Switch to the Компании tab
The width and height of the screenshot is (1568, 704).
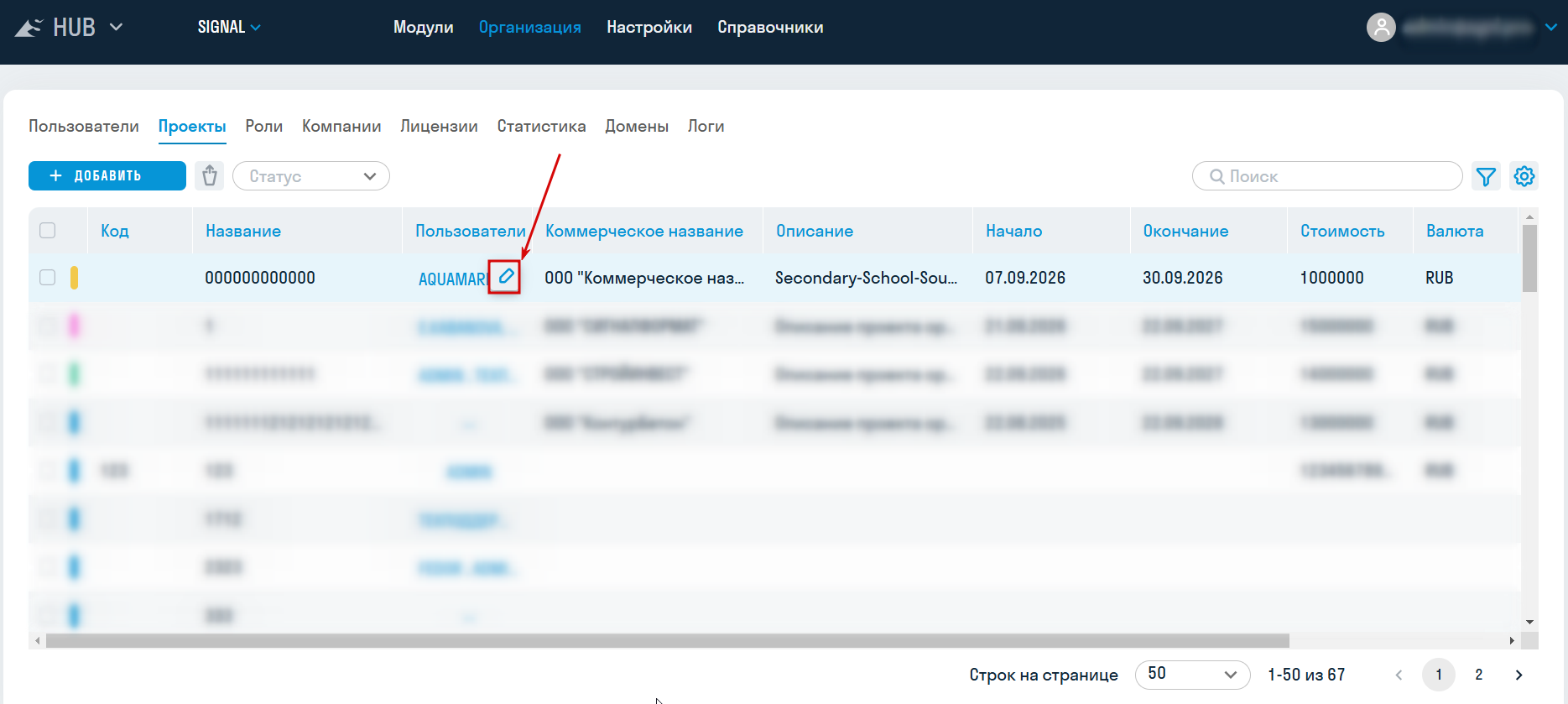point(341,126)
